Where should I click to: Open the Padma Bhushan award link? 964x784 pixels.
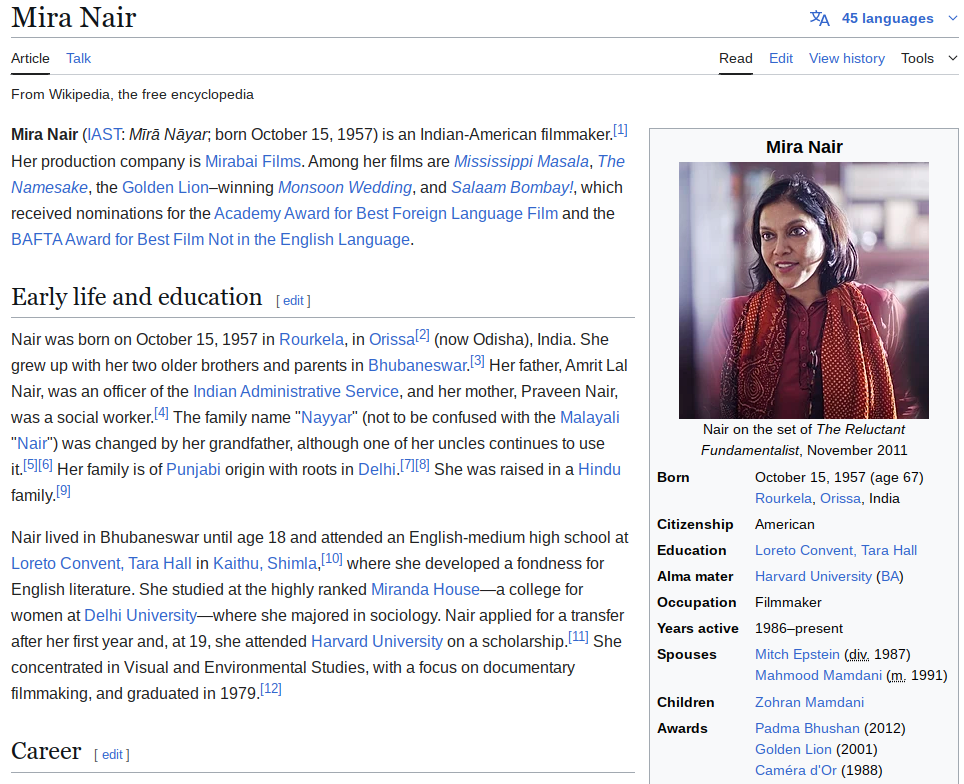click(x=807, y=728)
